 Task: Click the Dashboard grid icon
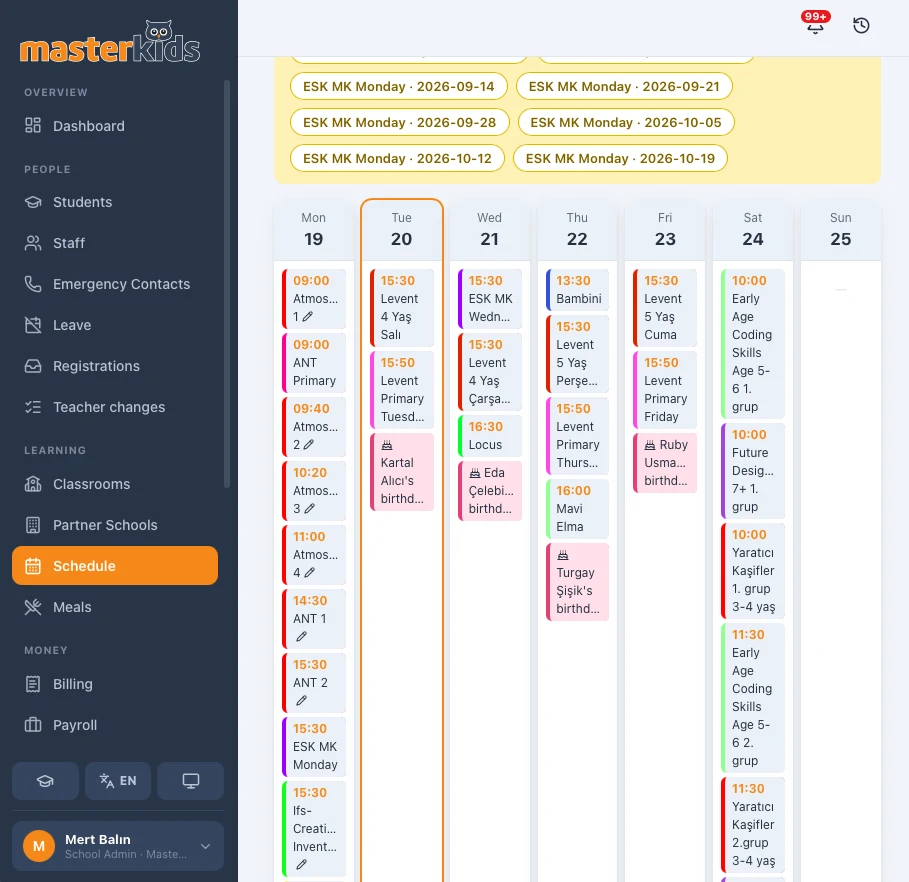click(x=33, y=126)
